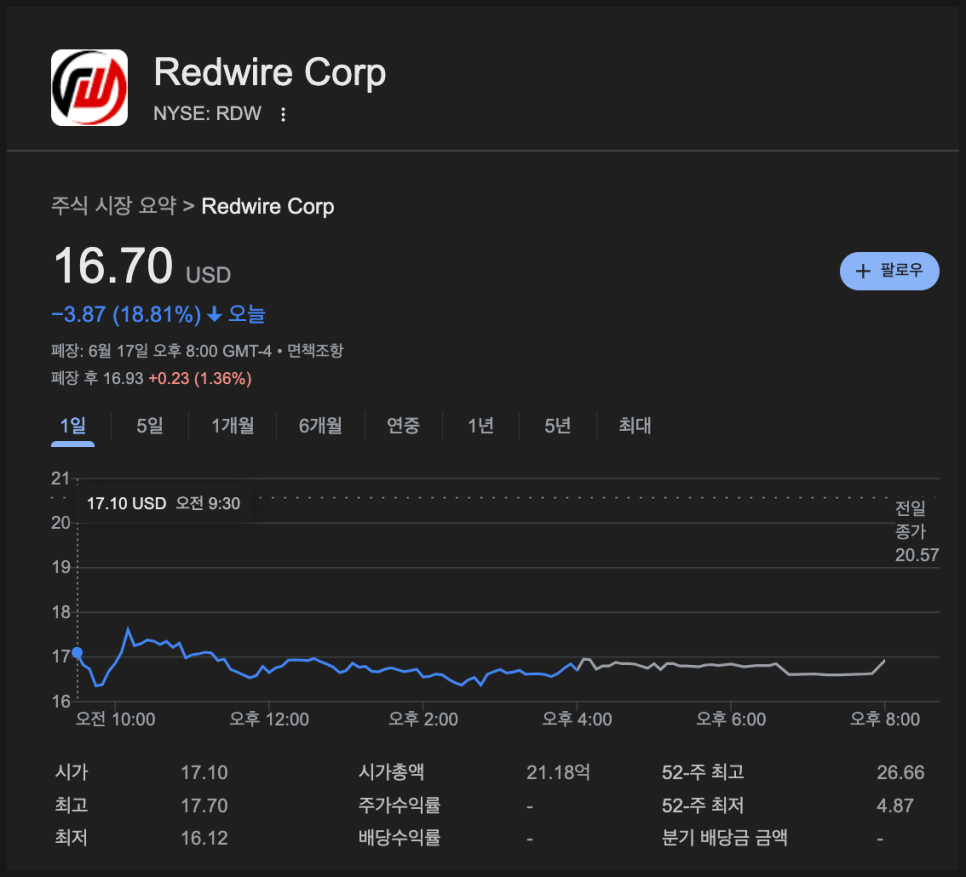966x877 pixels.
Task: Click the Redwire Corp logo icon
Action: coord(89,87)
